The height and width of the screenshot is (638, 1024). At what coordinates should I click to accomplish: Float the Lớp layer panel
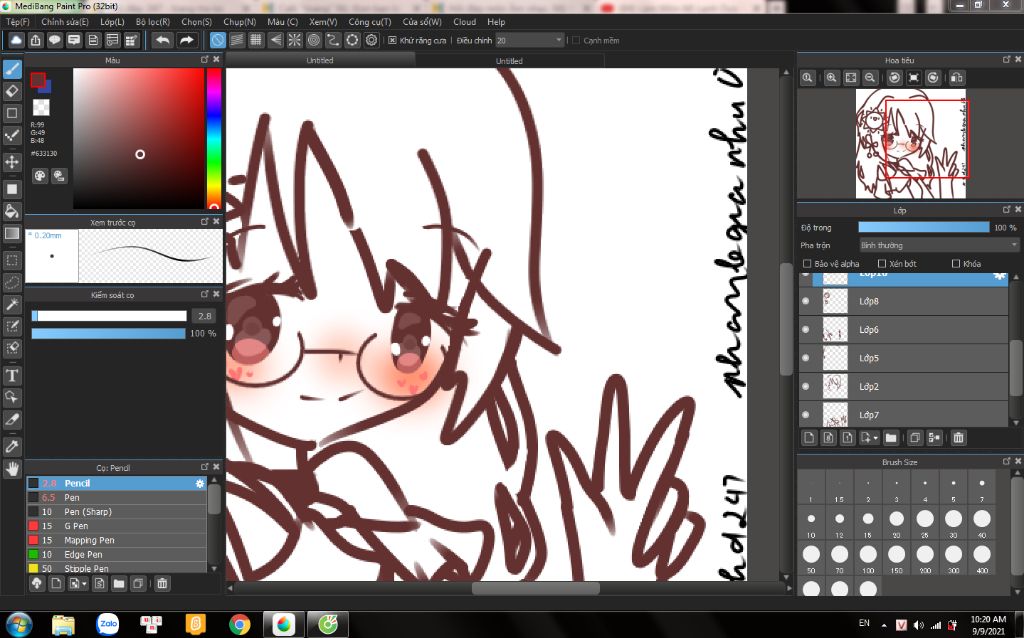[1006, 210]
